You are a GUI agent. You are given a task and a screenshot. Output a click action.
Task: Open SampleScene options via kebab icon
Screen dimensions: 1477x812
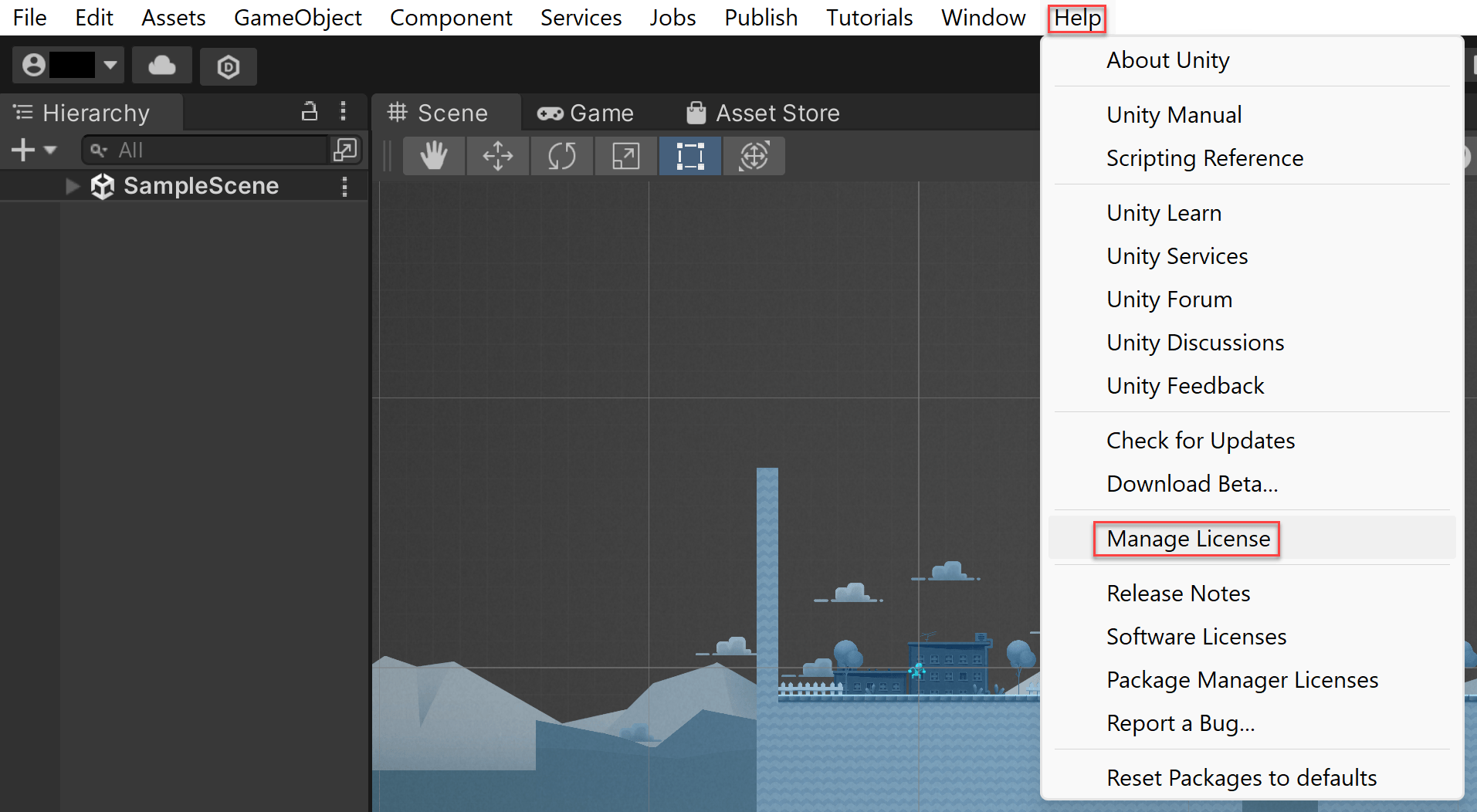click(x=344, y=186)
